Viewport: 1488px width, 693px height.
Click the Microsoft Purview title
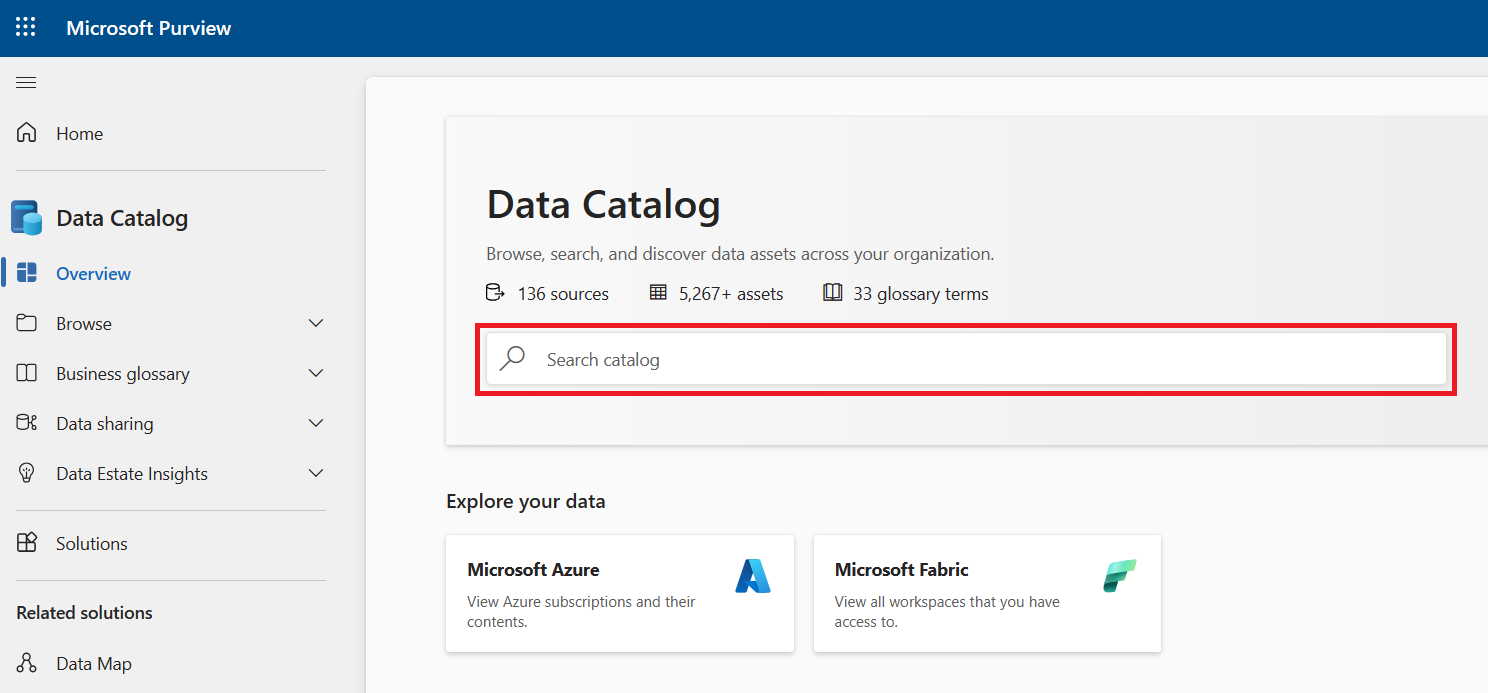(x=149, y=28)
